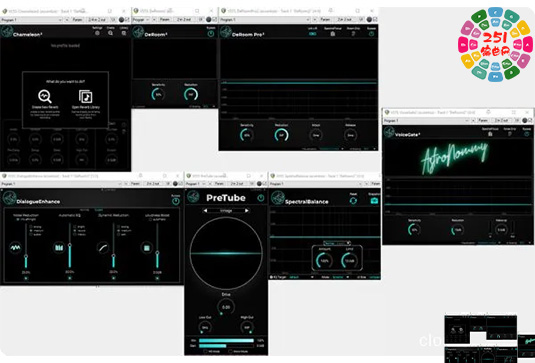Image resolution: width=535 pixels, height=363 pixels.
Task: Click Attack knob in DeRoom Pro
Action: 316,135
